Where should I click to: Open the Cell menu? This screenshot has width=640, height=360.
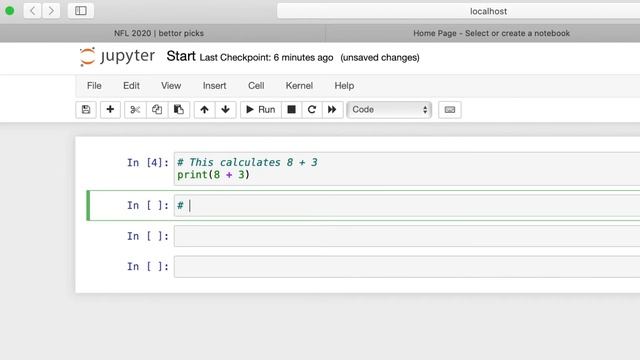256,86
